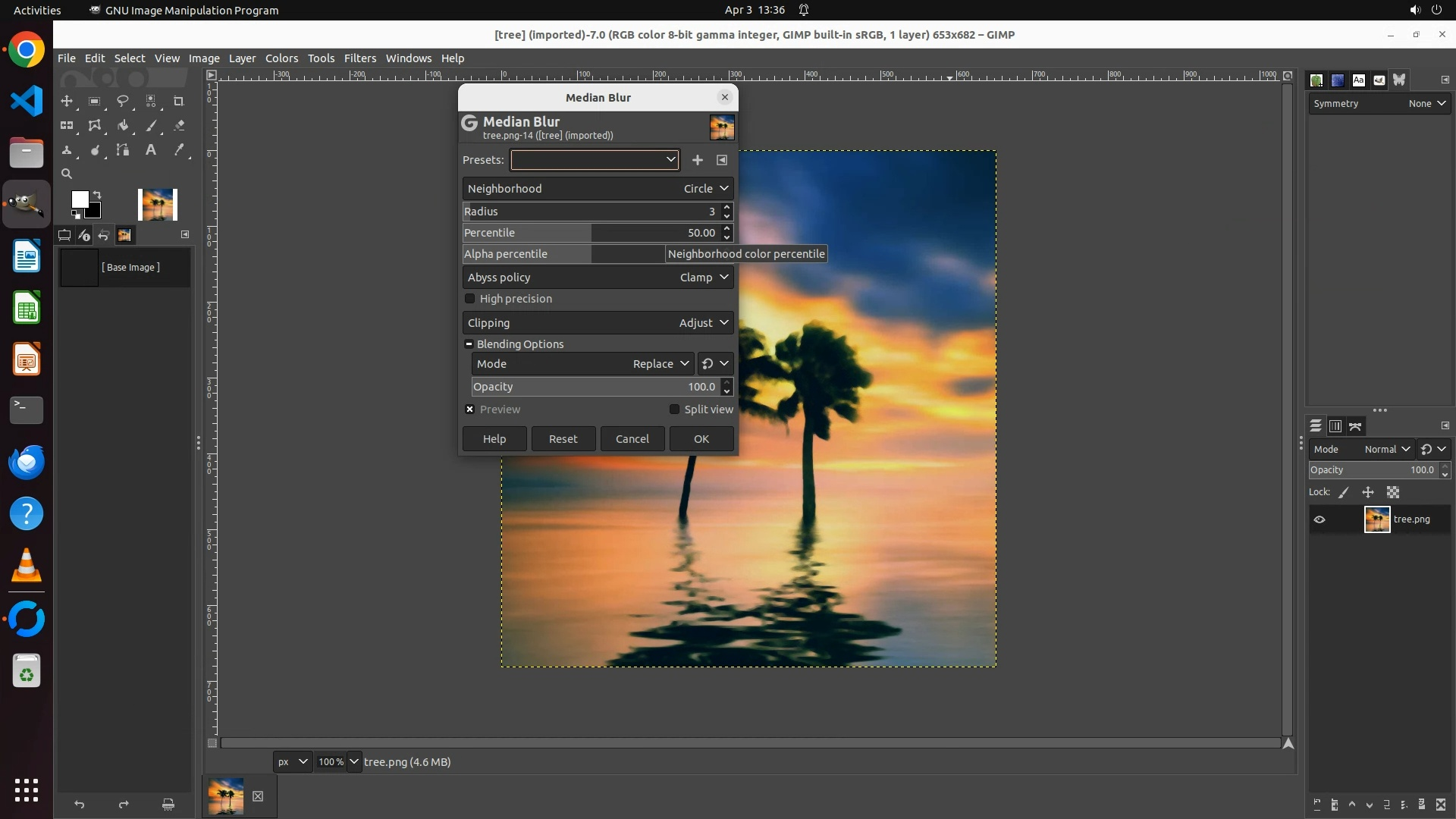1456x819 pixels.
Task: Click OK in Median Blur dialog
Action: pyautogui.click(x=701, y=439)
